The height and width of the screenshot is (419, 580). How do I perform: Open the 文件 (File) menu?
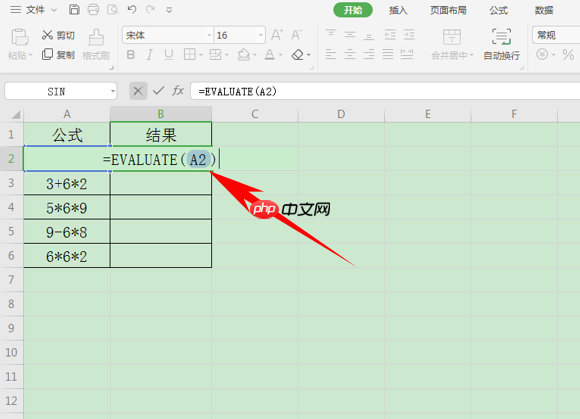35,10
